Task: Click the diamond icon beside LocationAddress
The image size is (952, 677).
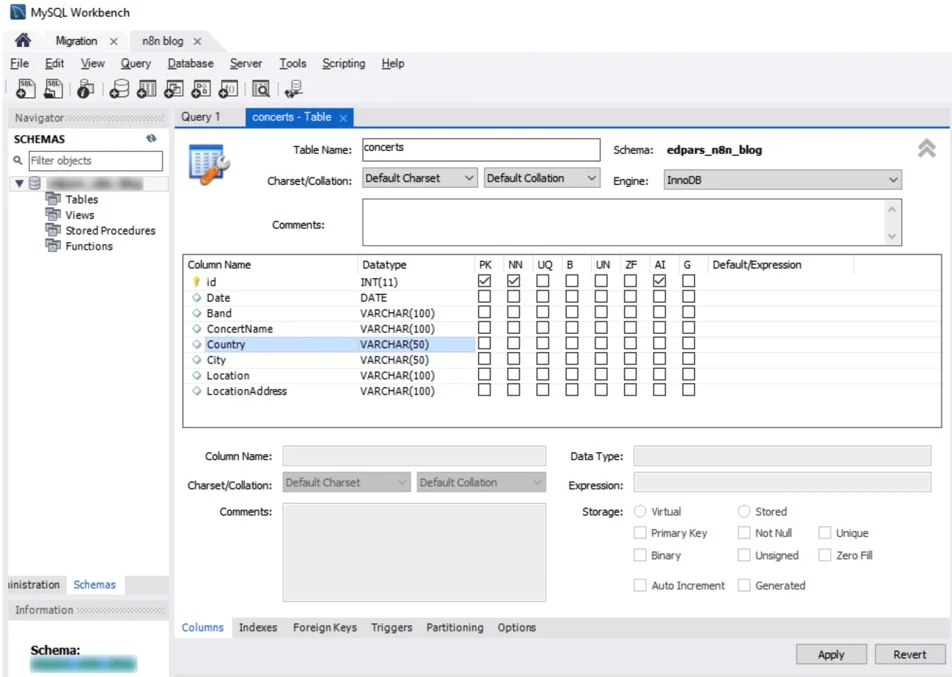Action: (x=197, y=391)
